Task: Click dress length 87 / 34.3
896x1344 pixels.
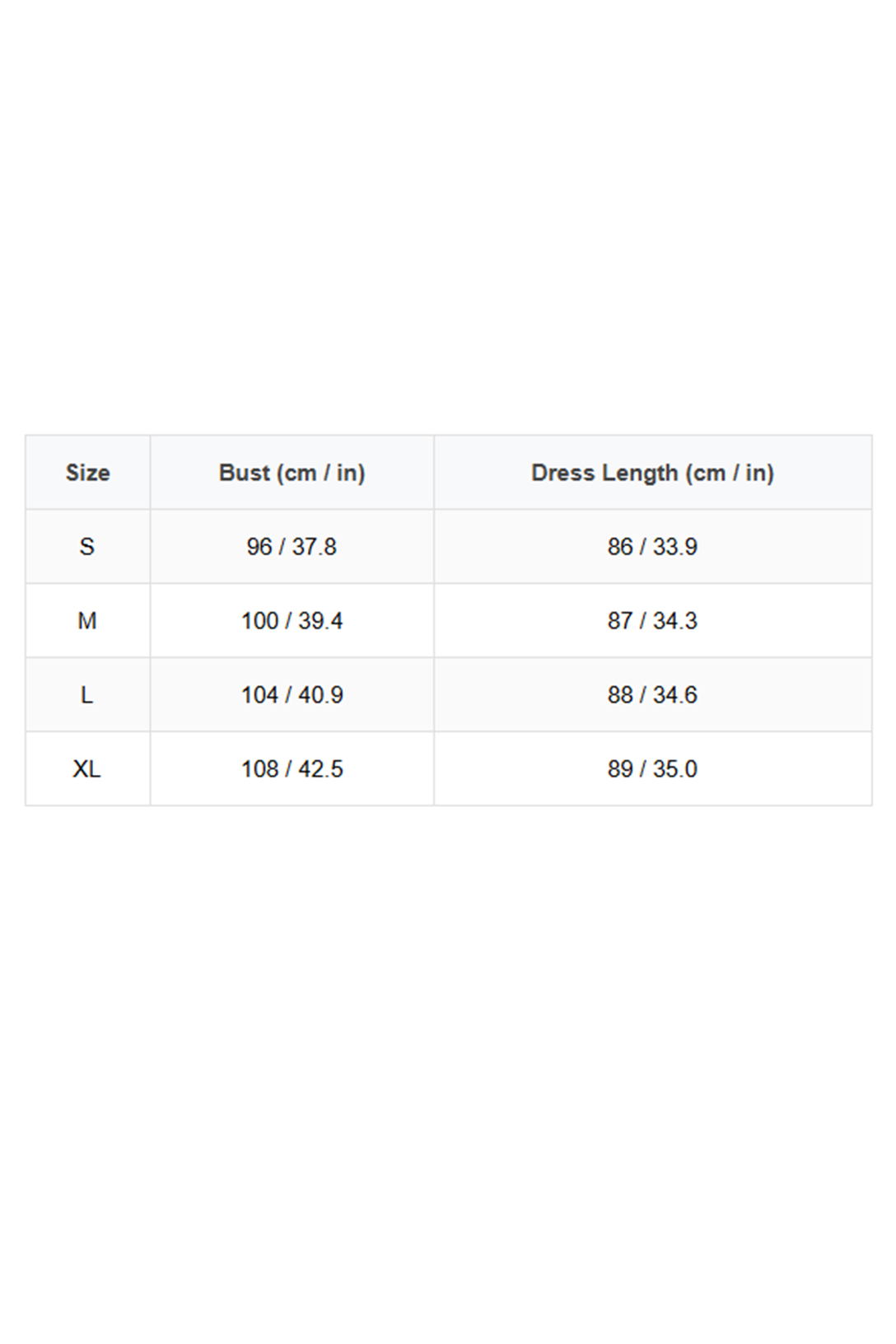Action: coord(652,621)
